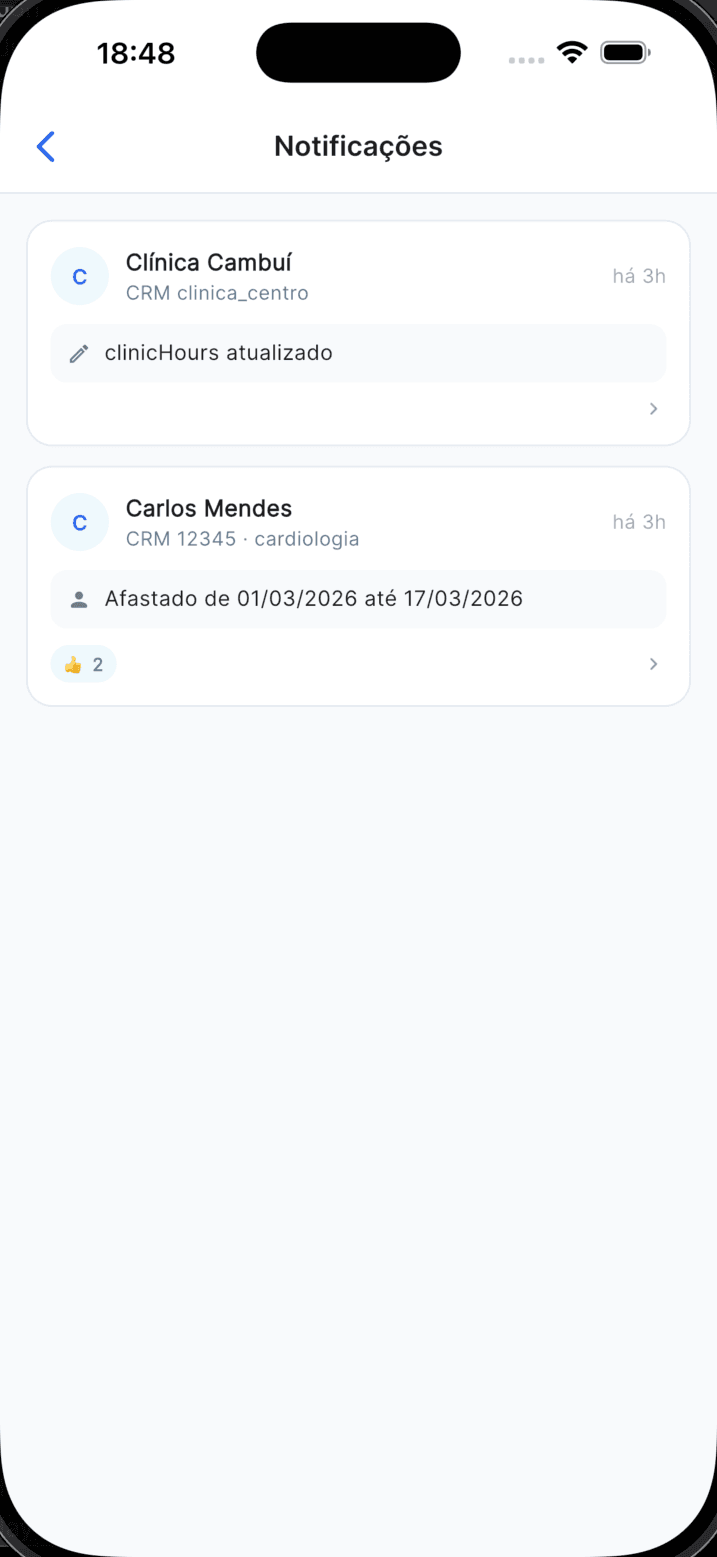Viewport: 717px width, 1557px height.
Task: Select the Notificações title
Action: click(x=358, y=146)
